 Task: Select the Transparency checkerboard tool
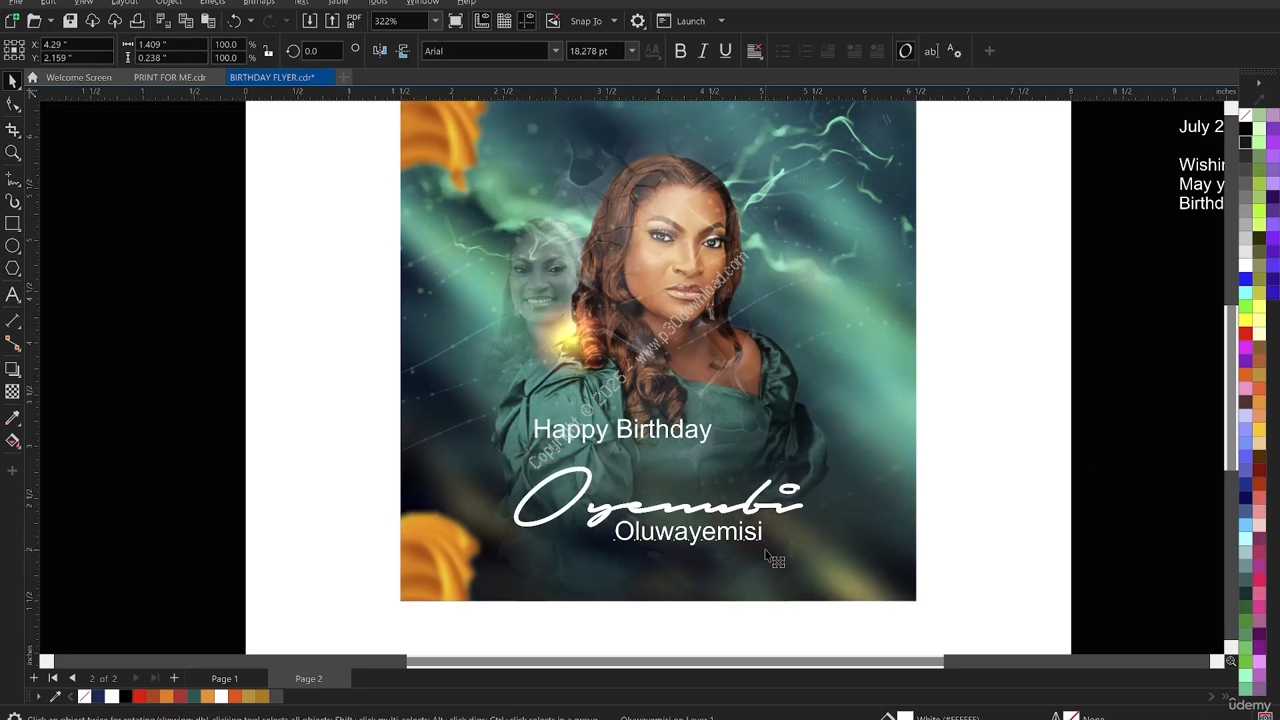pyautogui.click(x=12, y=392)
